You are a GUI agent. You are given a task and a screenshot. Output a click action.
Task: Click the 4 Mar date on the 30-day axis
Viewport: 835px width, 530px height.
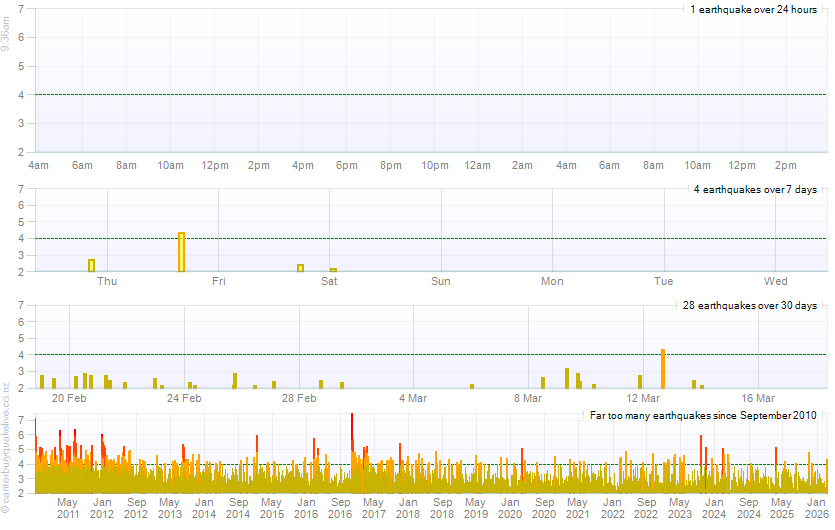point(413,398)
